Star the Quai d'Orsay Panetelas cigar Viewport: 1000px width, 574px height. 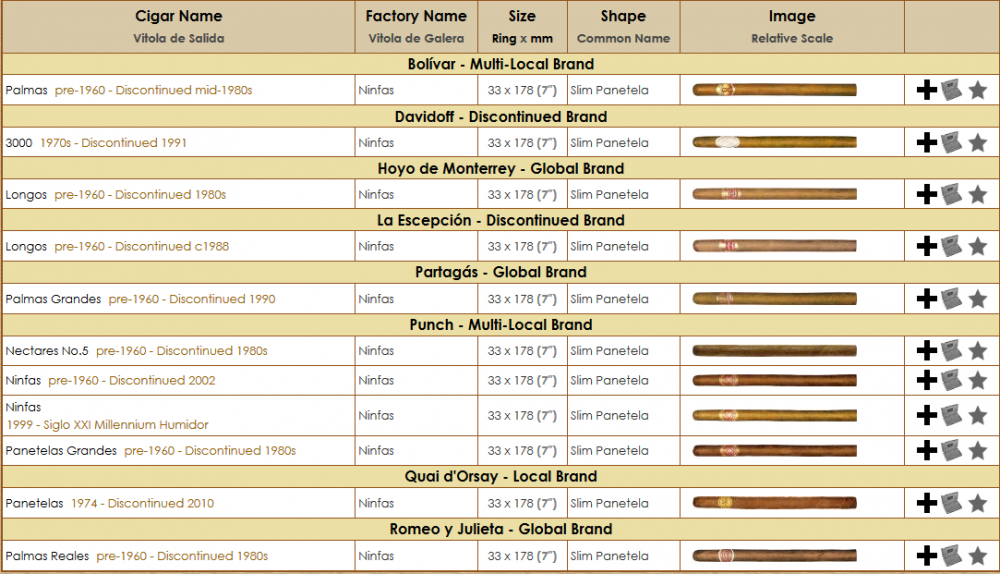pyautogui.click(x=978, y=503)
